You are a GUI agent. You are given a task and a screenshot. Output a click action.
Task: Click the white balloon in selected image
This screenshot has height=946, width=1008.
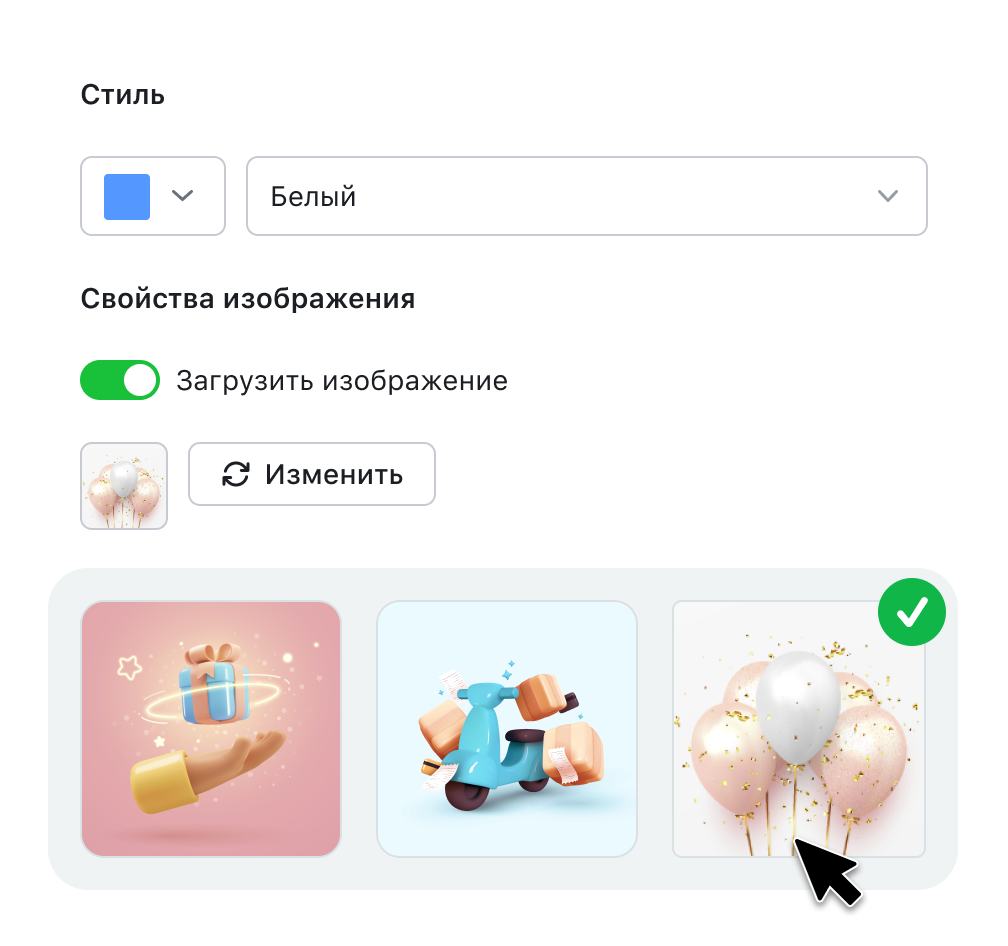click(x=798, y=707)
